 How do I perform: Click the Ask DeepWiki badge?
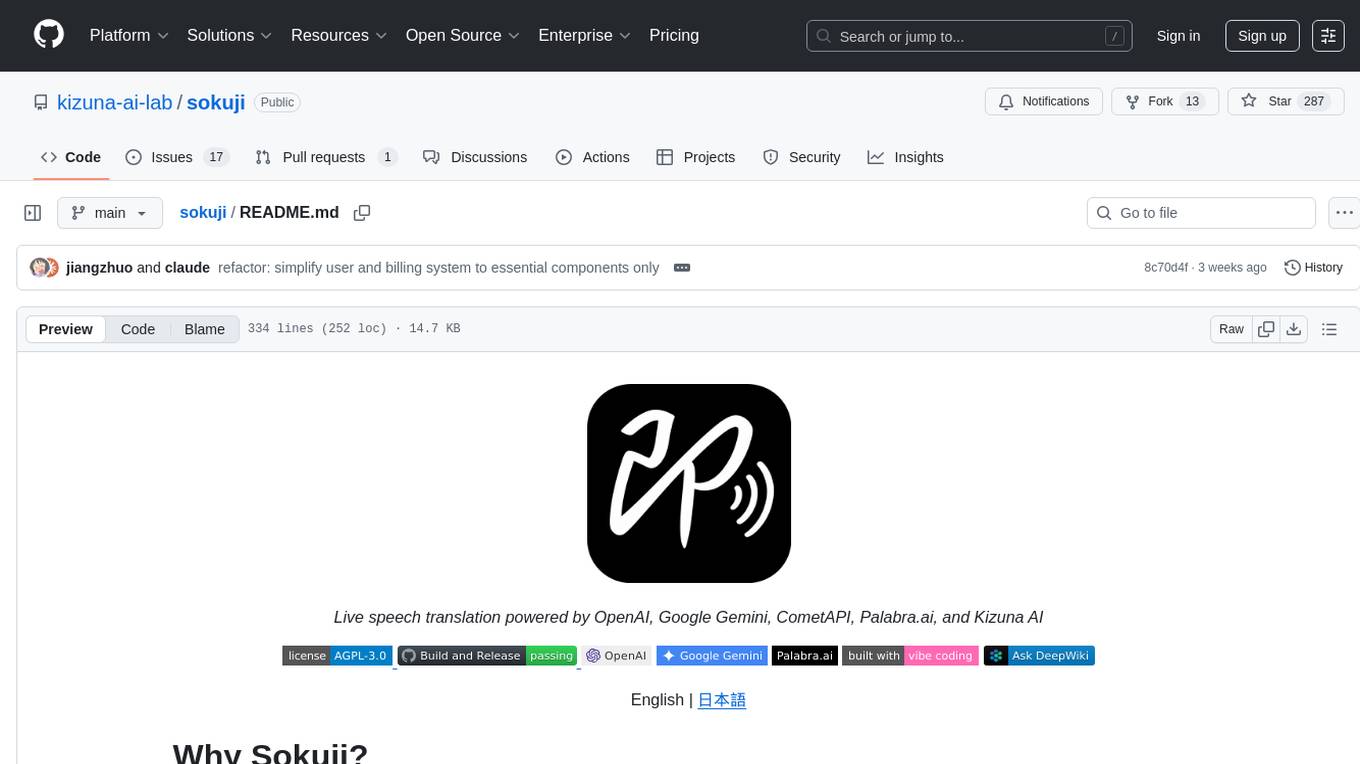pyautogui.click(x=1039, y=656)
